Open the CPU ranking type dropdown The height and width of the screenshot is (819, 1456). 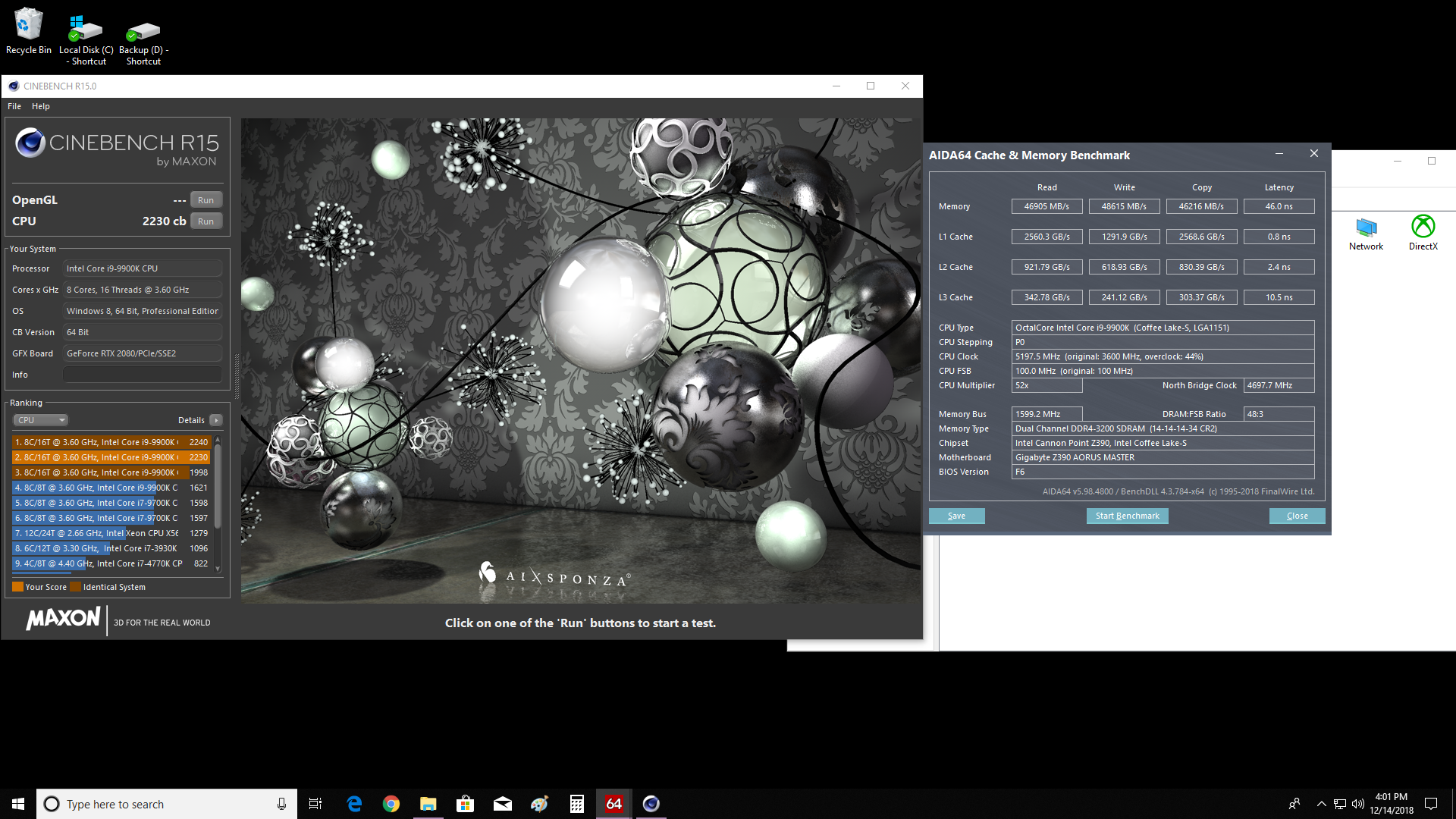pyautogui.click(x=41, y=420)
